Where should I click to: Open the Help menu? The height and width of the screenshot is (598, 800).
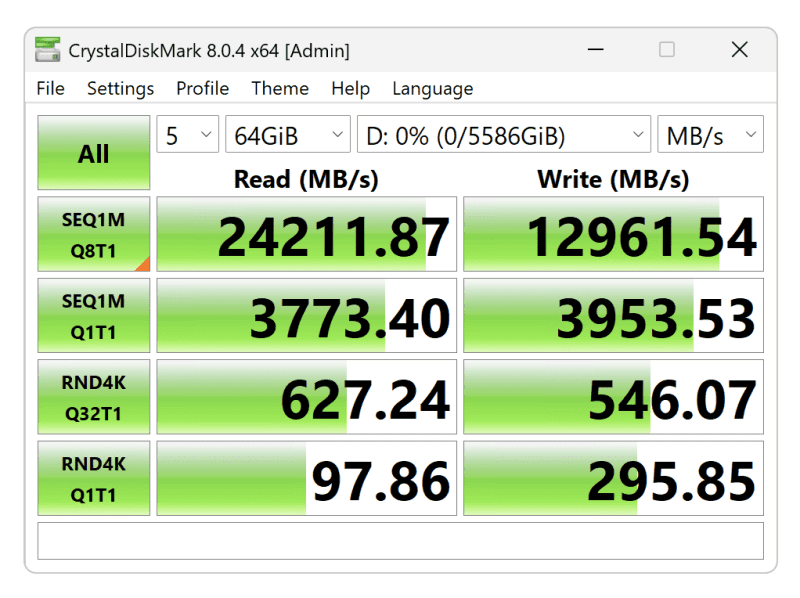pyautogui.click(x=350, y=89)
